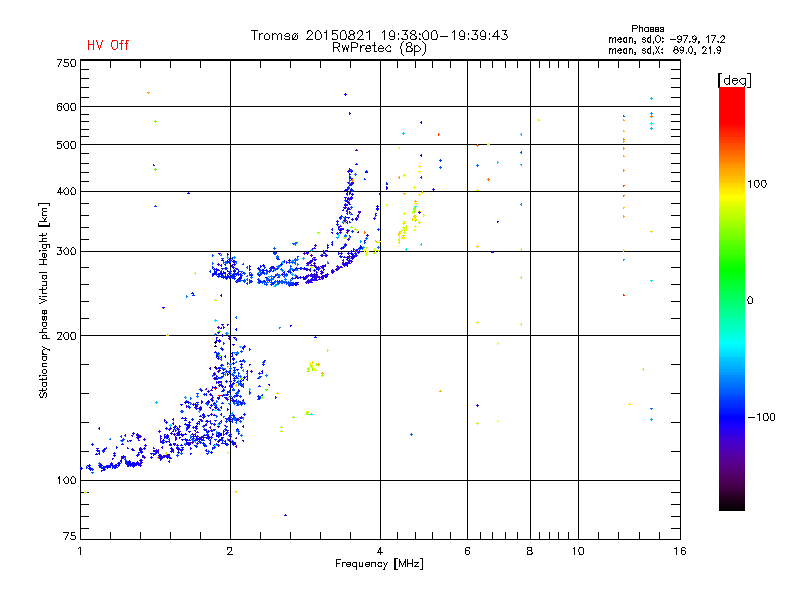Viewport: 800px width, 600px height.
Task: Click the x-axis '2' tick label
Action: 230,551
